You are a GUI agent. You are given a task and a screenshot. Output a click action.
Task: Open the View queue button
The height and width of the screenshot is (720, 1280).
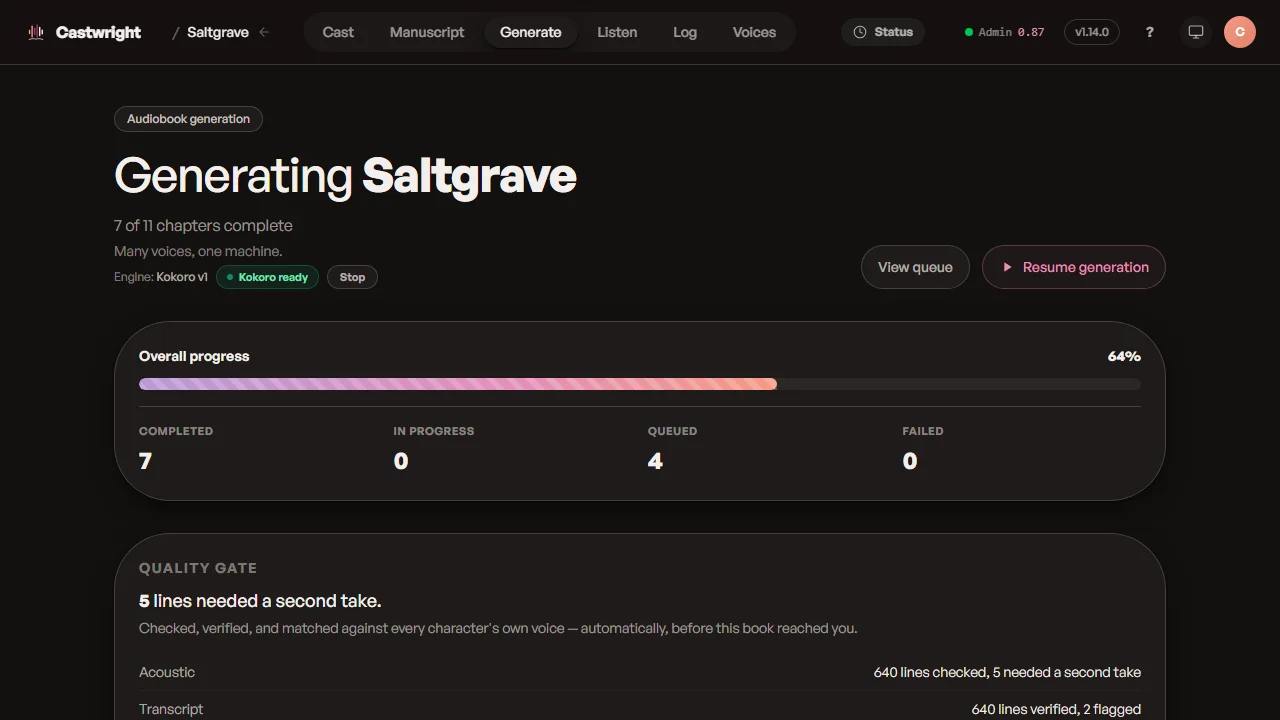click(915, 267)
